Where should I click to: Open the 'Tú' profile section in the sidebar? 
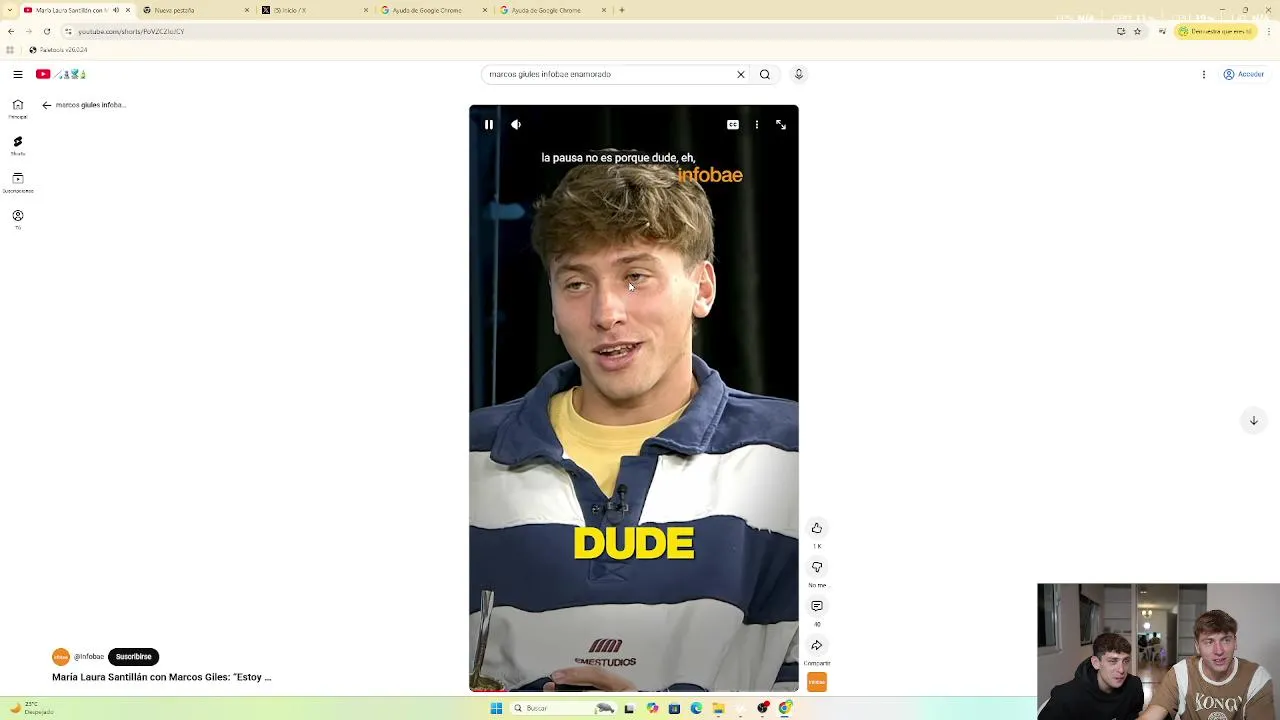pyautogui.click(x=18, y=219)
